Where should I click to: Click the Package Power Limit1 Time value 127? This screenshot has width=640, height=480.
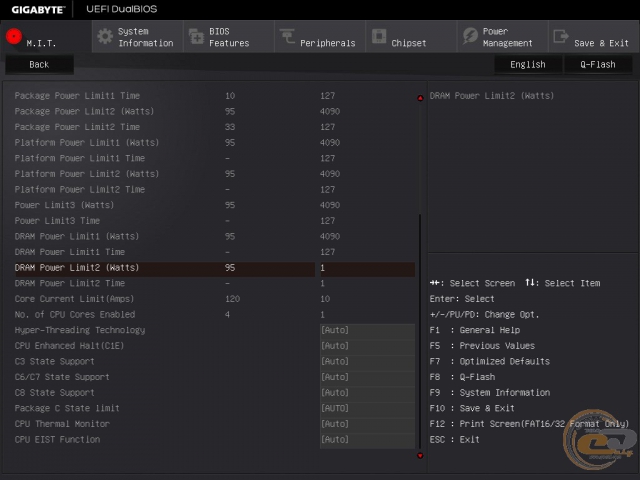pyautogui.click(x=327, y=96)
